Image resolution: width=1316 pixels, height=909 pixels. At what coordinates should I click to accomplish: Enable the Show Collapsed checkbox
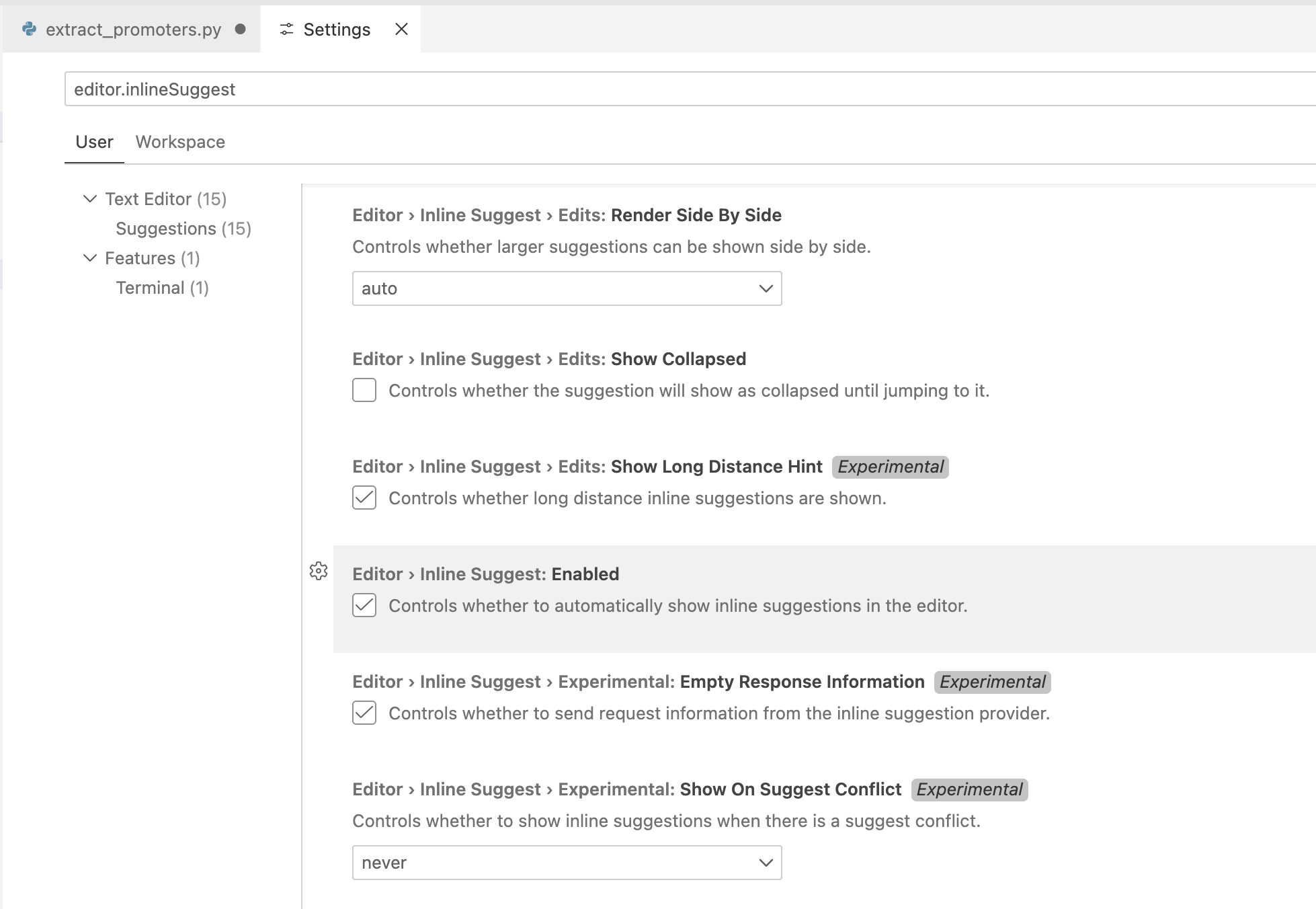364,390
